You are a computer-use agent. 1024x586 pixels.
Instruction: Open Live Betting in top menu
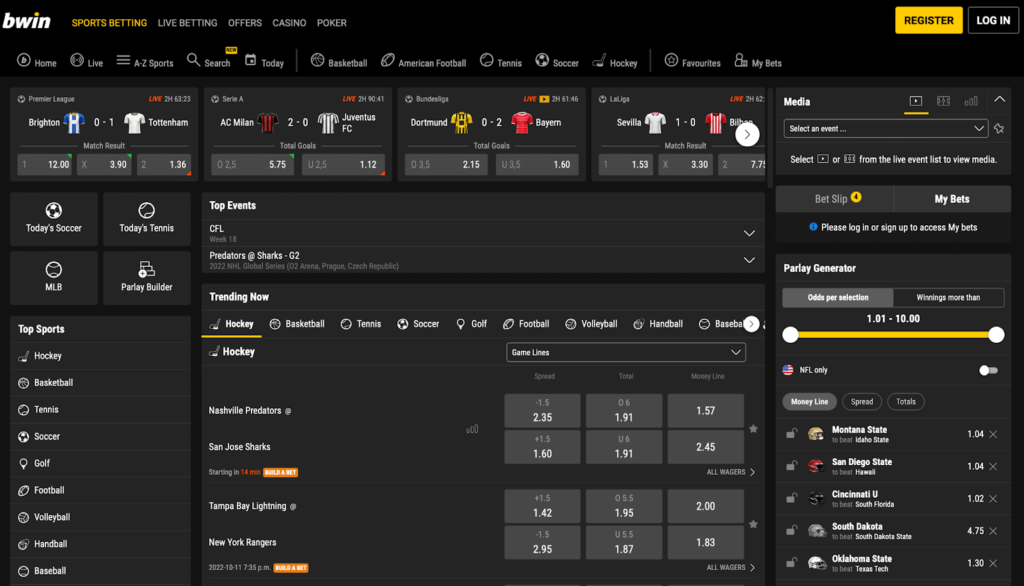pyautogui.click(x=187, y=23)
